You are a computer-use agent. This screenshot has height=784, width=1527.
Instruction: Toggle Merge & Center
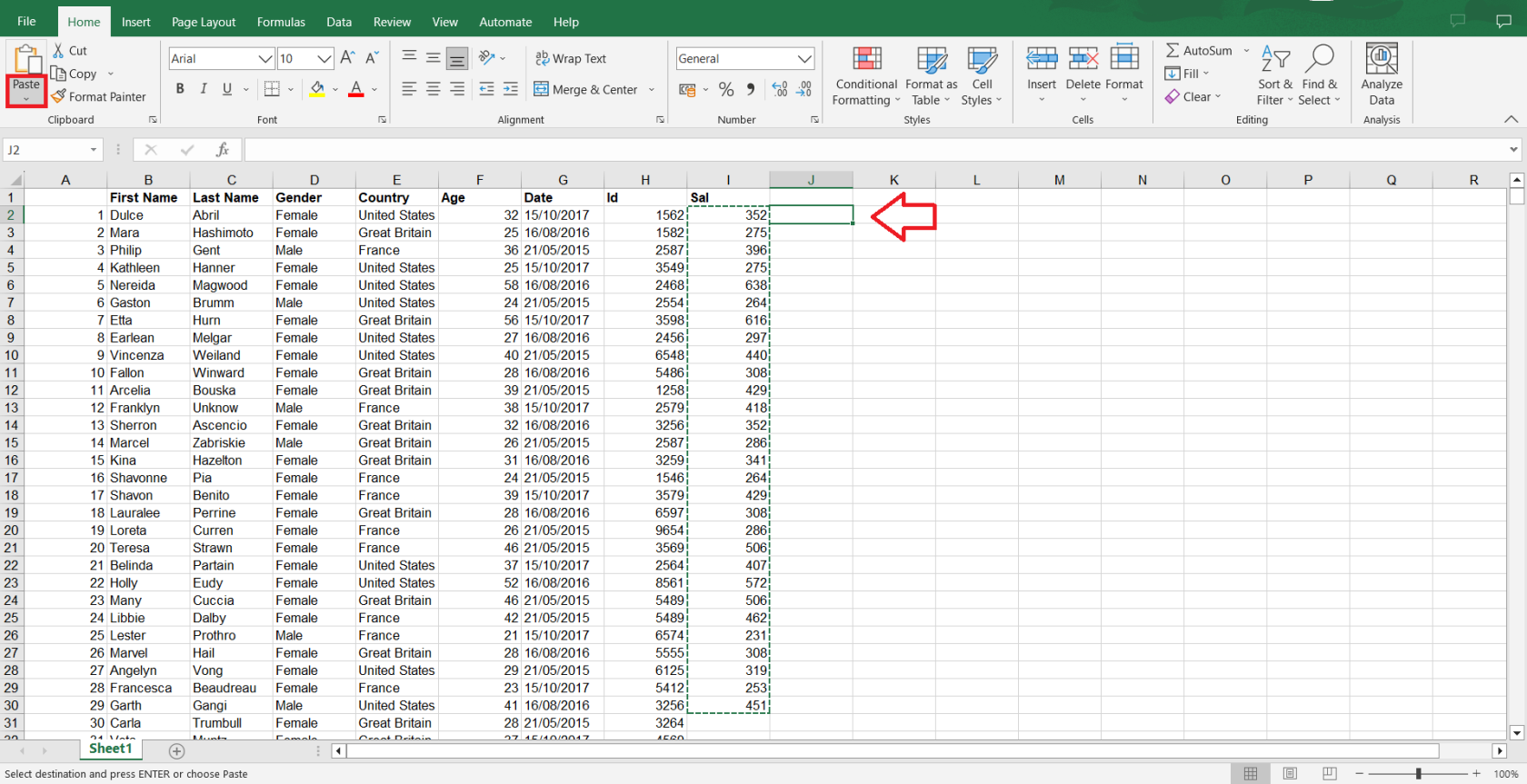pyautogui.click(x=585, y=89)
